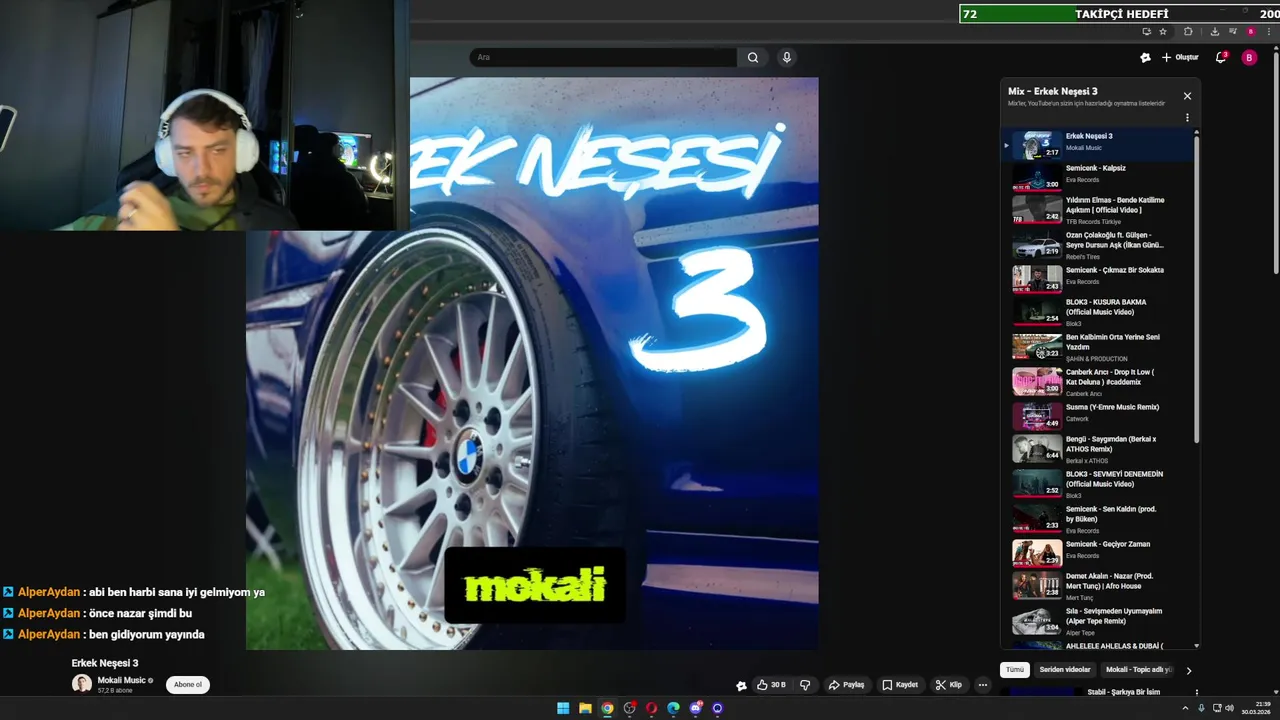The width and height of the screenshot is (1280, 720).
Task: Open Opera browser from taskbar
Action: coord(651,708)
